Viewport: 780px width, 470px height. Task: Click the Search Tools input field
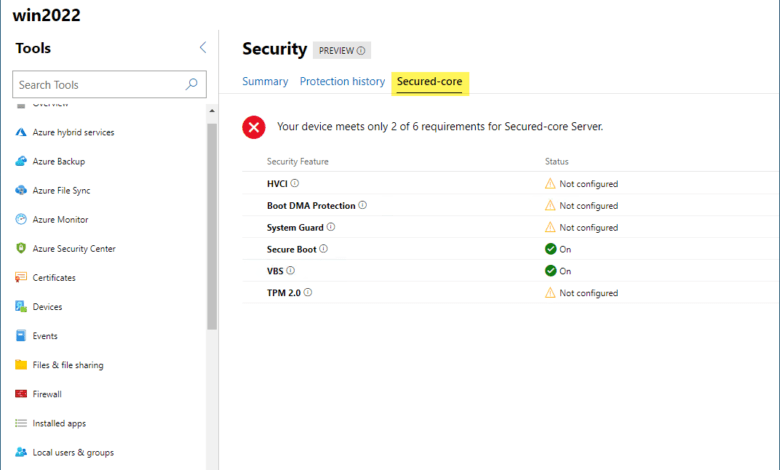(109, 85)
